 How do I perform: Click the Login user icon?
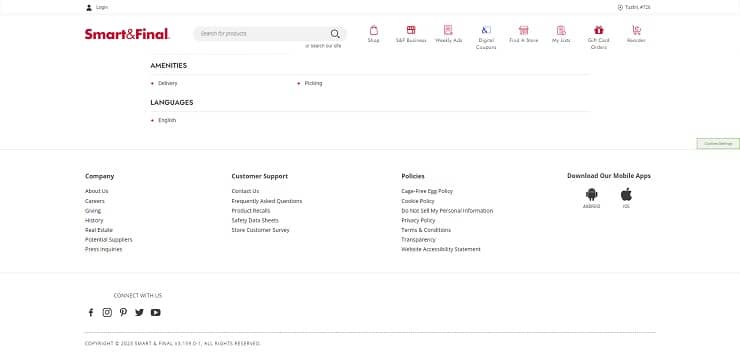pos(89,8)
